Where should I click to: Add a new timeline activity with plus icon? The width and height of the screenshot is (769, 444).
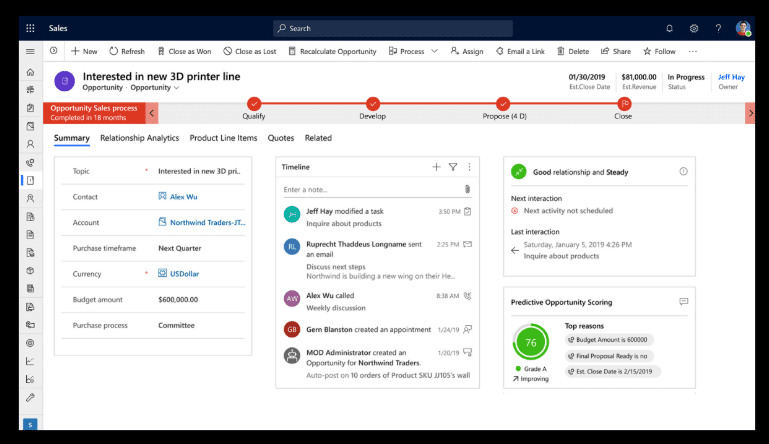[x=436, y=167]
